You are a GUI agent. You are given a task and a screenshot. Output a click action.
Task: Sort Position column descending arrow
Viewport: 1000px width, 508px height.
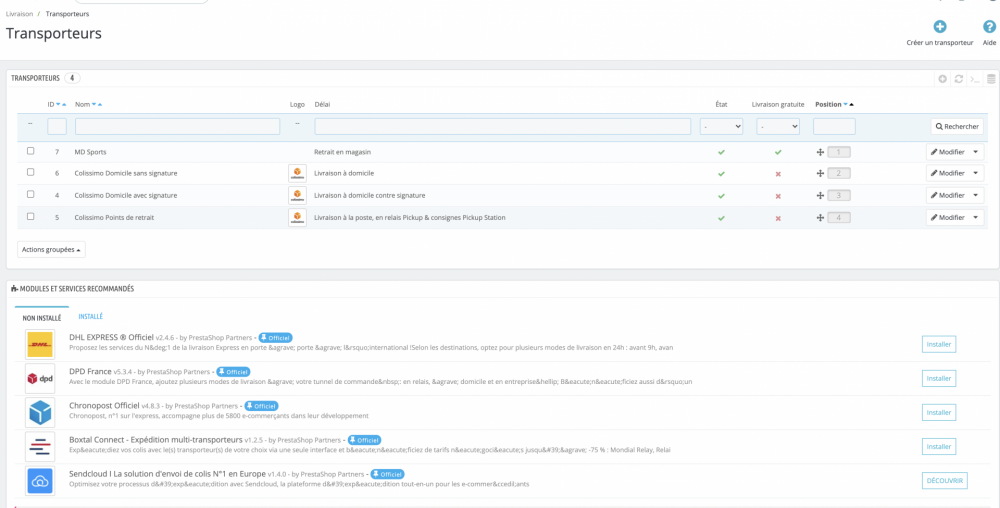coord(845,105)
